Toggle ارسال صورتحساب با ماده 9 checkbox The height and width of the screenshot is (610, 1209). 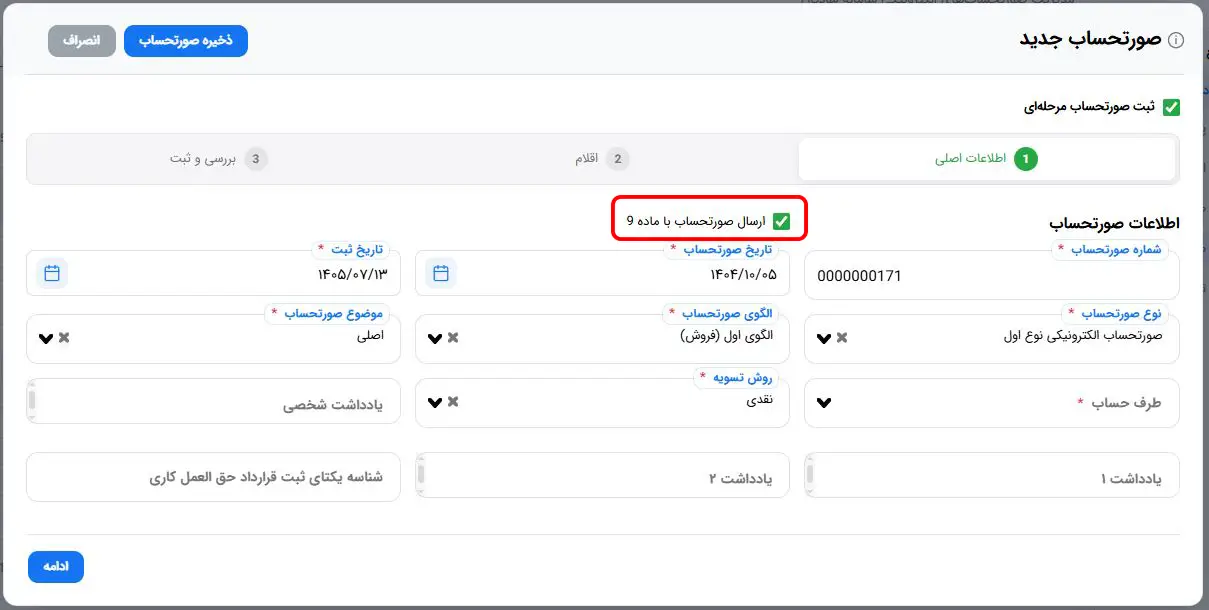781,222
